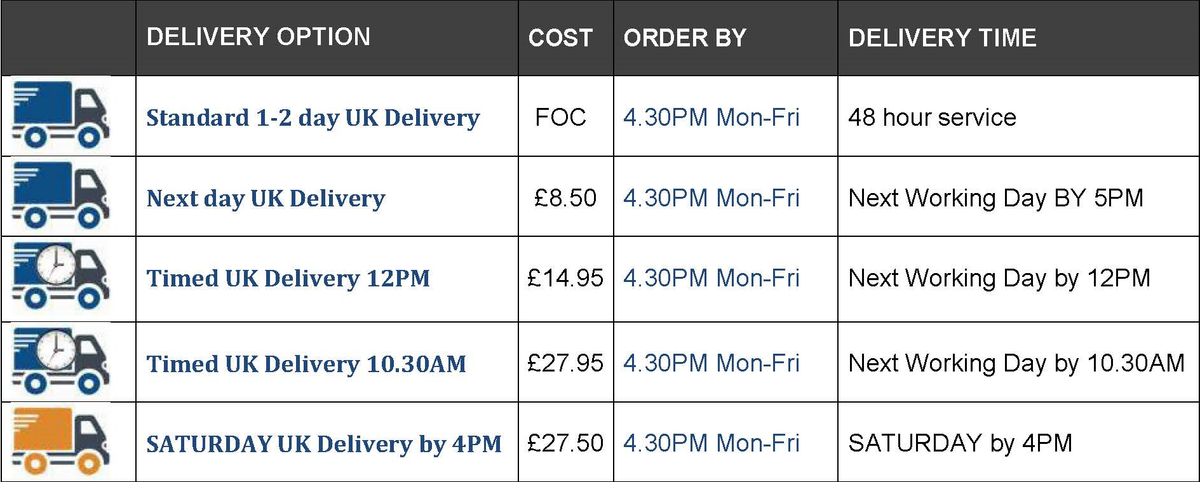Click the £14.95 price
The width and height of the screenshot is (1200, 482).
[x=565, y=278]
